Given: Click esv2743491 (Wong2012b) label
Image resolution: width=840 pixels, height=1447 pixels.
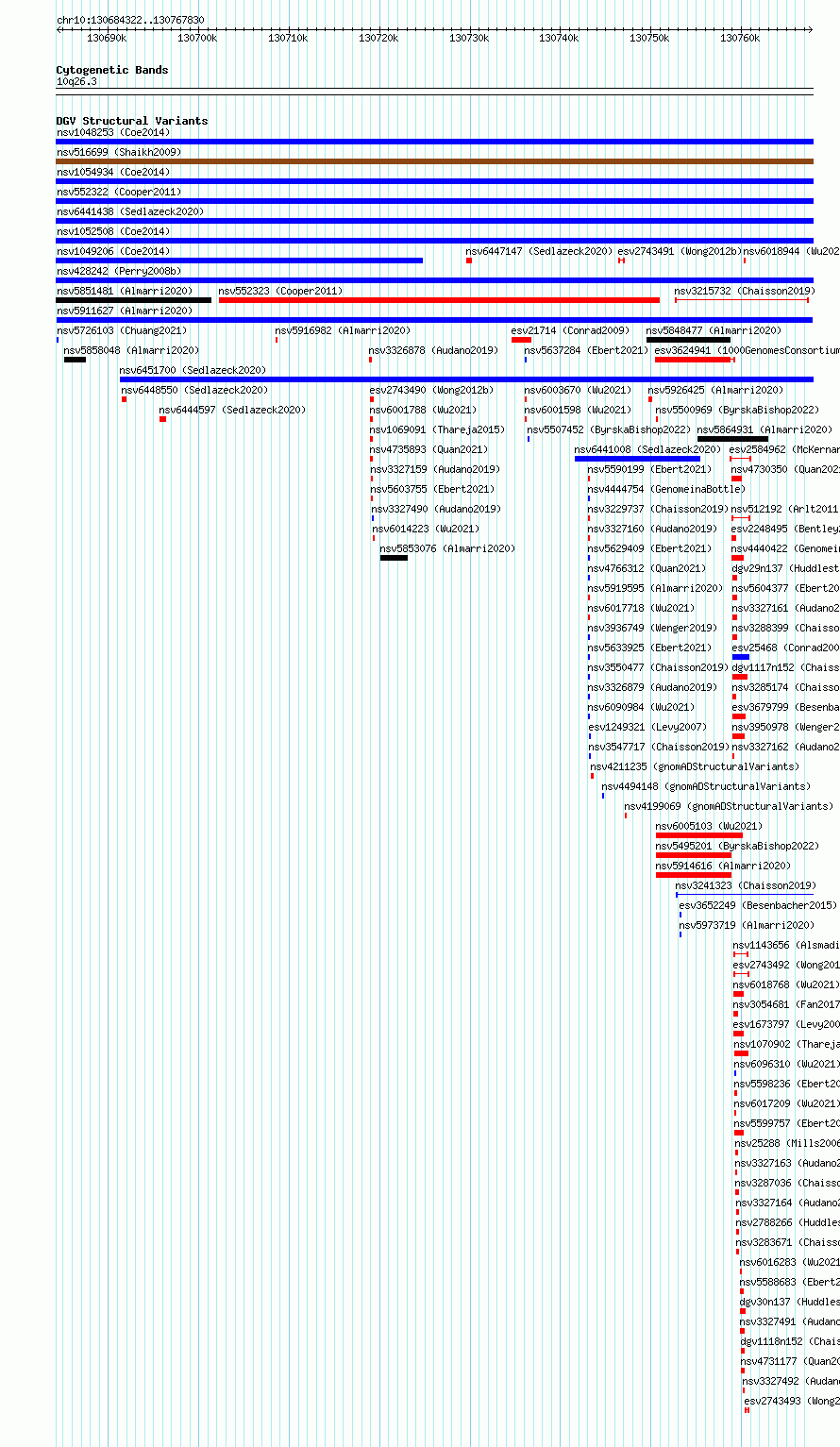Looking at the screenshot, I should click(x=680, y=251).
